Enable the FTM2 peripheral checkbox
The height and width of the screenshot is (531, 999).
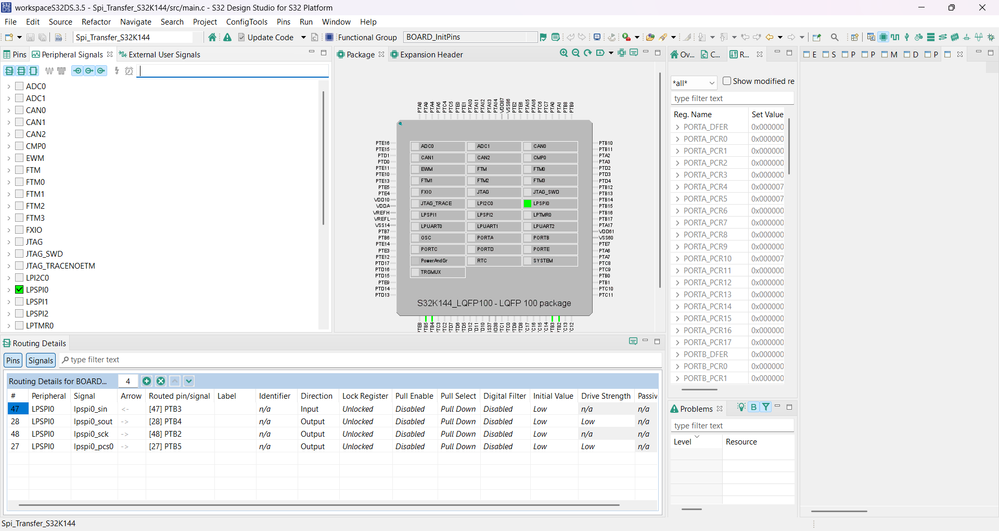point(19,206)
